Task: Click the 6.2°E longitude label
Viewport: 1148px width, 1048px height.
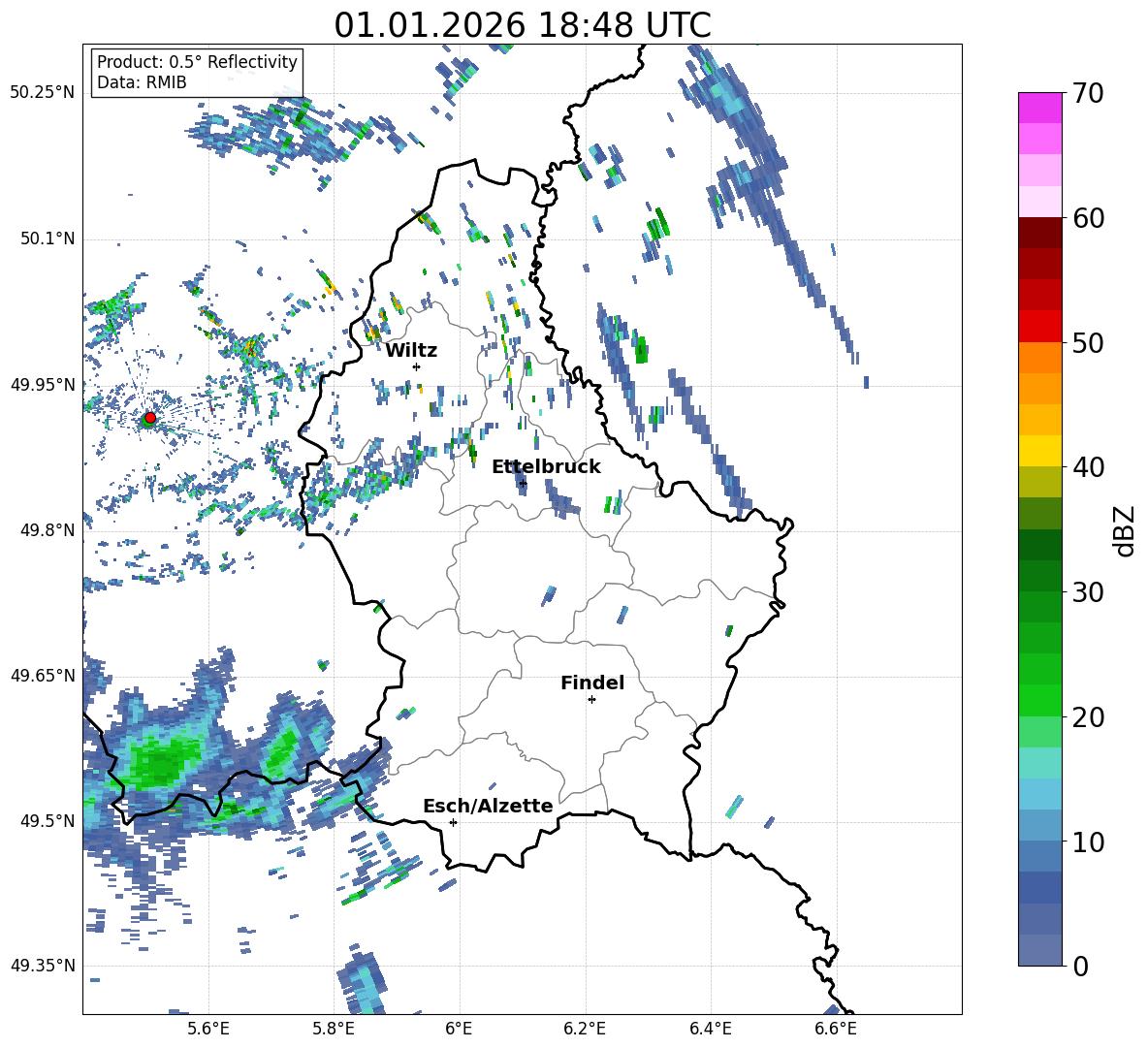Action: pos(585,1029)
